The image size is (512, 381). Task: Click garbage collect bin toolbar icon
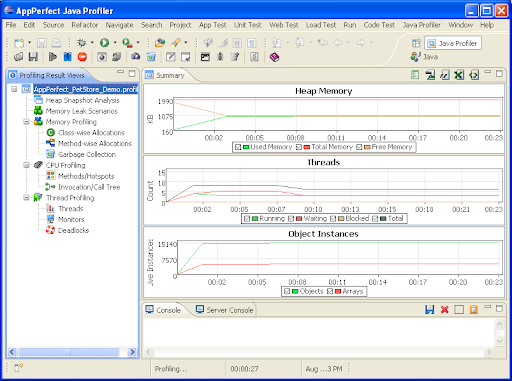pos(151,57)
